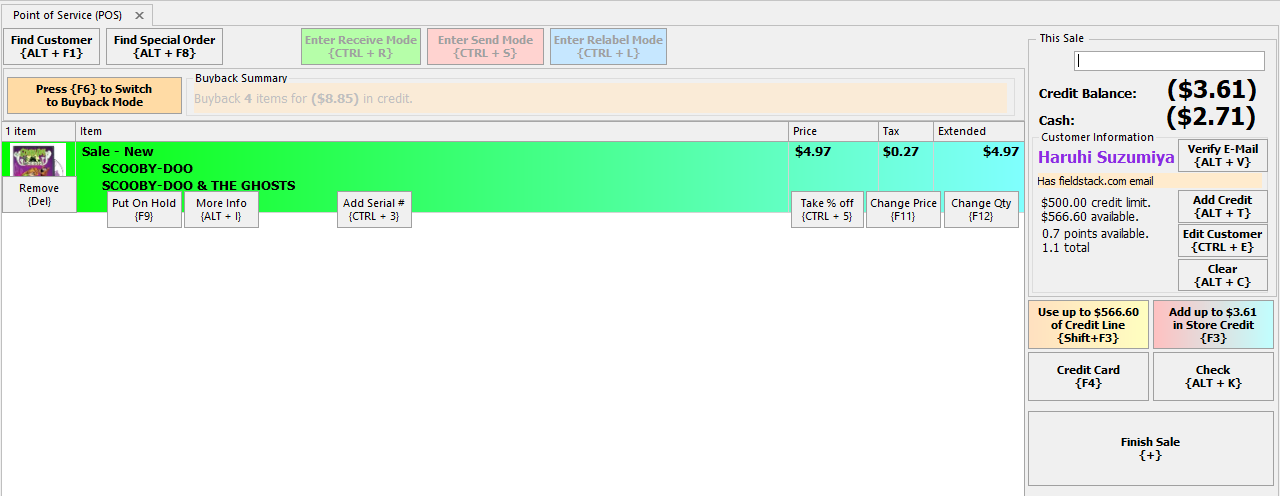
Task: Click the Cash ($2.71) amount
Action: pyautogui.click(x=1211, y=116)
